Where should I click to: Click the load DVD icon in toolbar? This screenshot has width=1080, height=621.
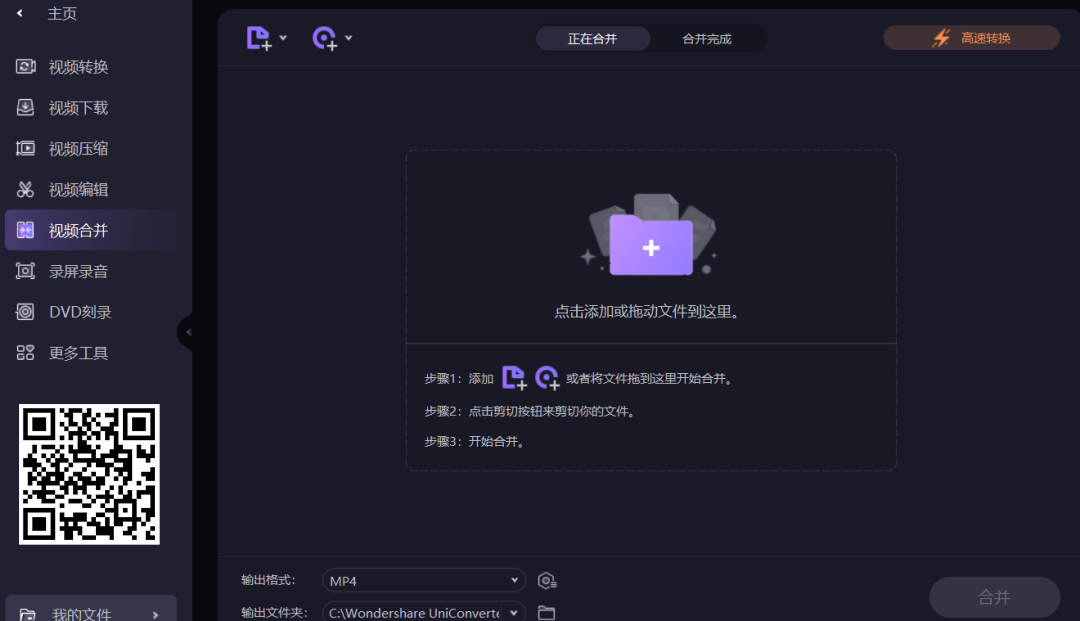tap(323, 37)
